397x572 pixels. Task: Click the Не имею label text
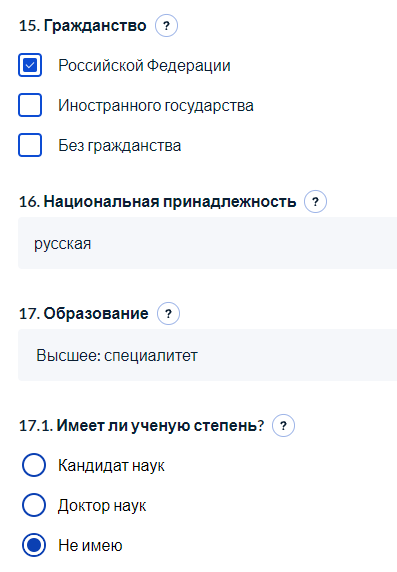pos(90,546)
